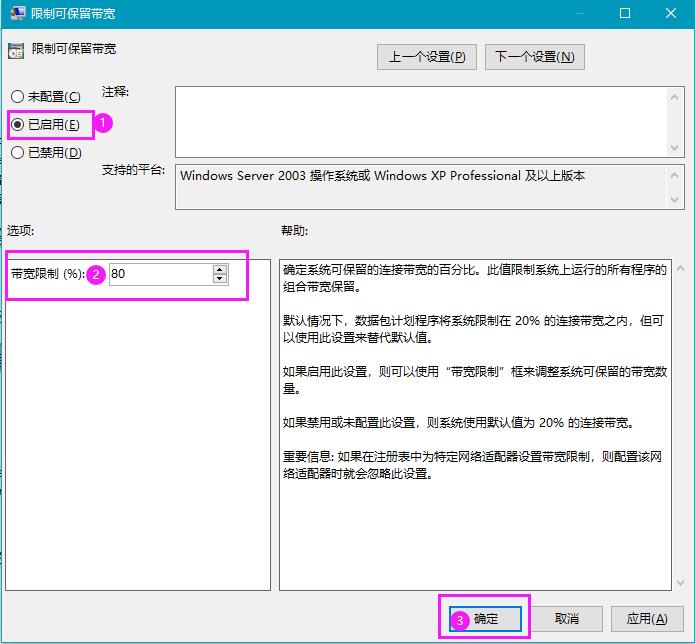This screenshot has width=695, height=644.
Task: Click the 注释: label
Action: point(115,92)
